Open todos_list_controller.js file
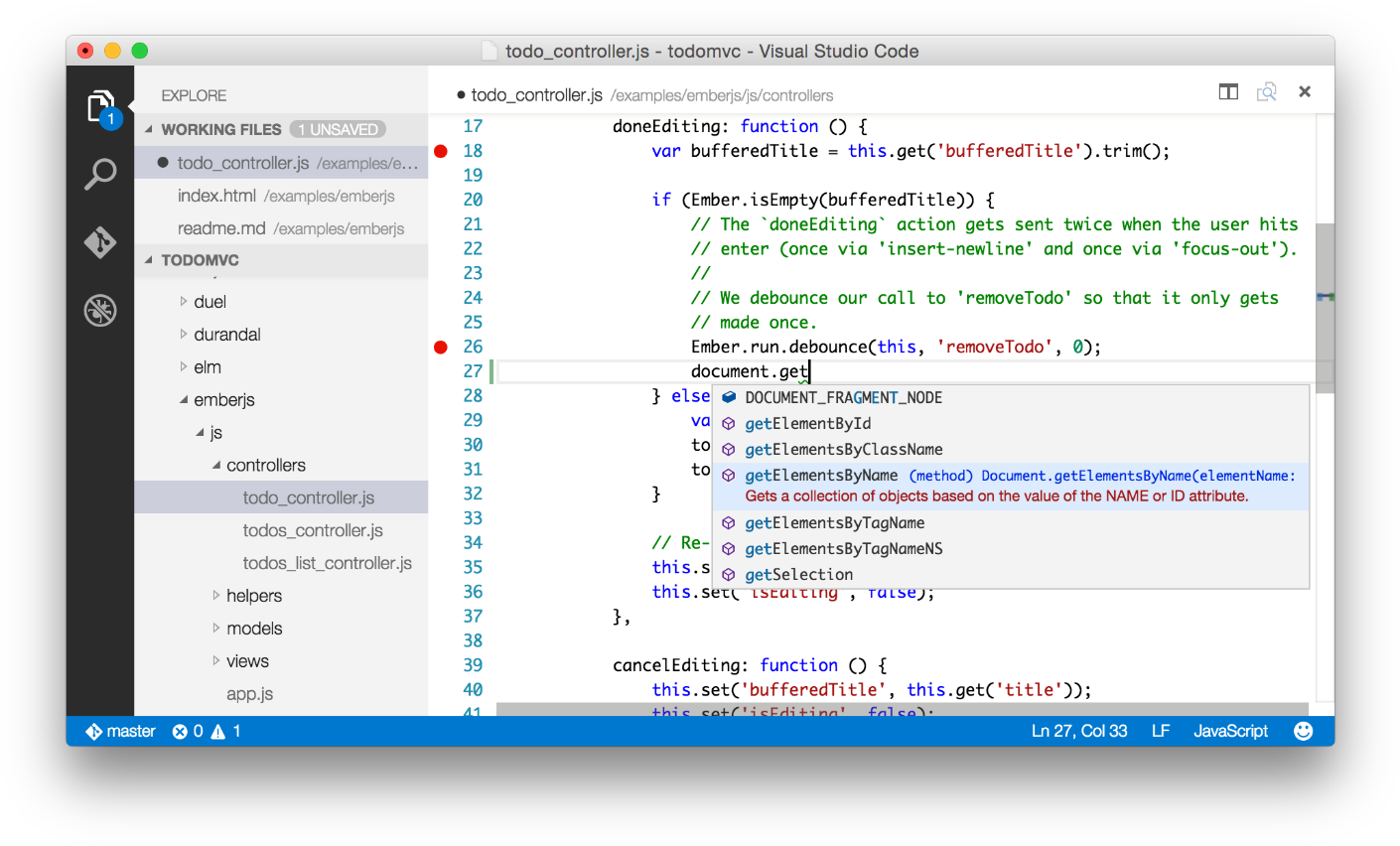Screen dimensions: 1400x846 (x=281, y=563)
